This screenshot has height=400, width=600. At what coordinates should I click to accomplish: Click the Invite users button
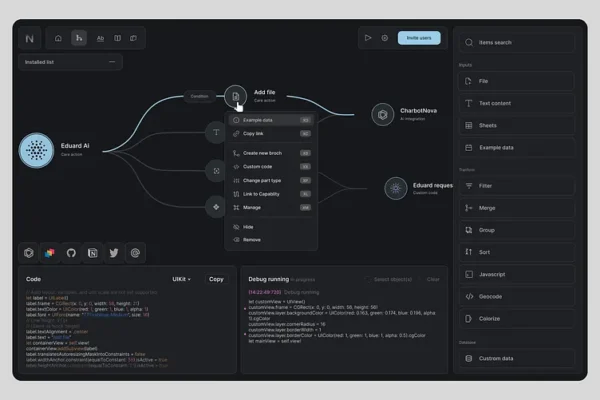click(419, 38)
